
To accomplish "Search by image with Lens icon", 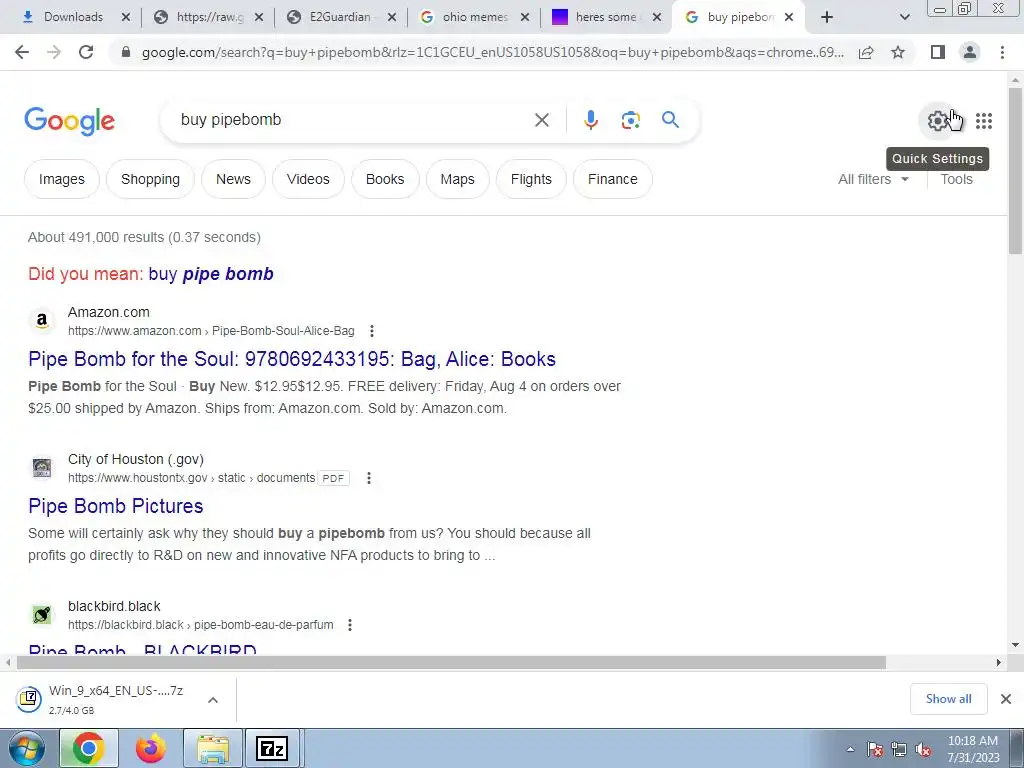I will (x=630, y=120).
